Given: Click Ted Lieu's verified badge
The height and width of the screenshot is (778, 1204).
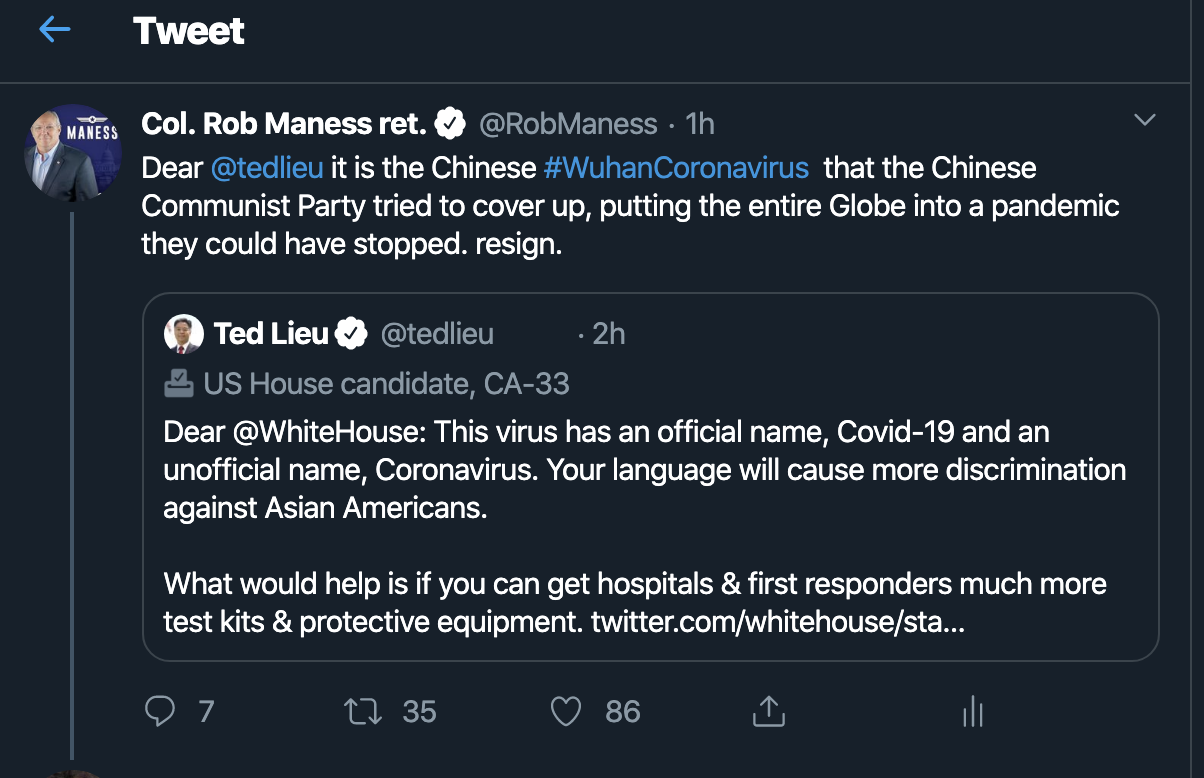Looking at the screenshot, I should click(350, 334).
